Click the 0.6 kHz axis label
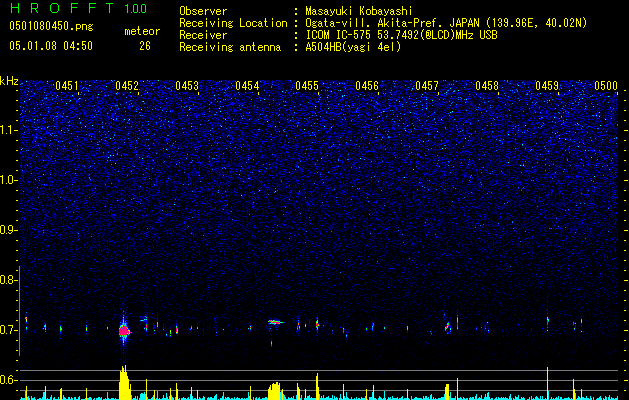Viewport: 629px width, 400px height. pyautogui.click(x=8, y=380)
